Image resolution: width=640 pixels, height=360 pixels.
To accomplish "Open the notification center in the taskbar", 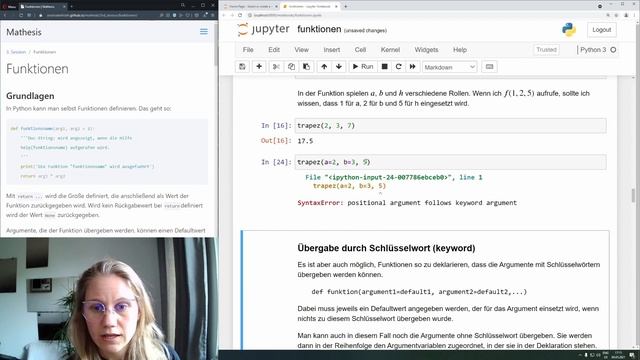I will point(632,355).
